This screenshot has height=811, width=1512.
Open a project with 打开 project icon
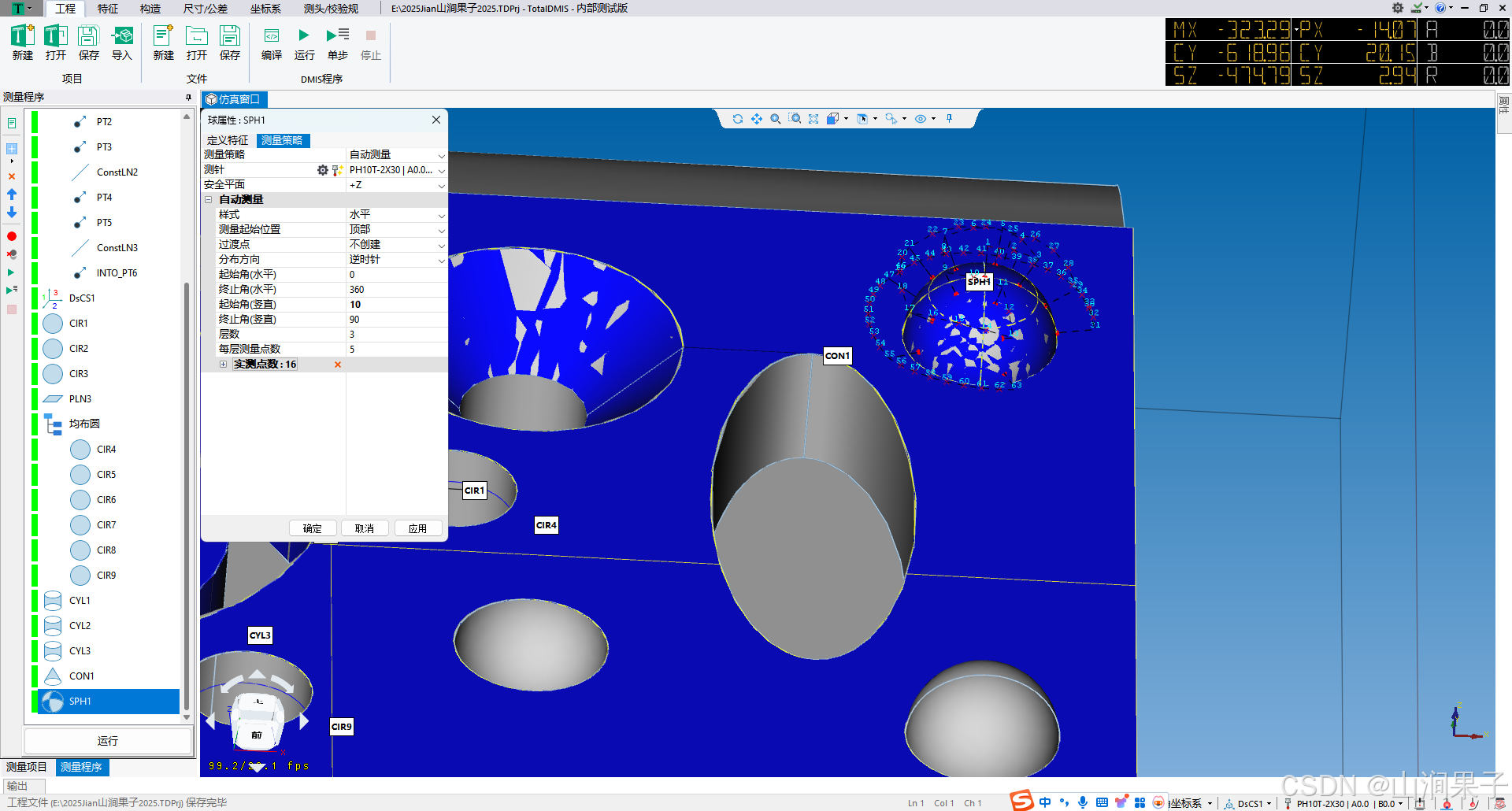click(55, 43)
